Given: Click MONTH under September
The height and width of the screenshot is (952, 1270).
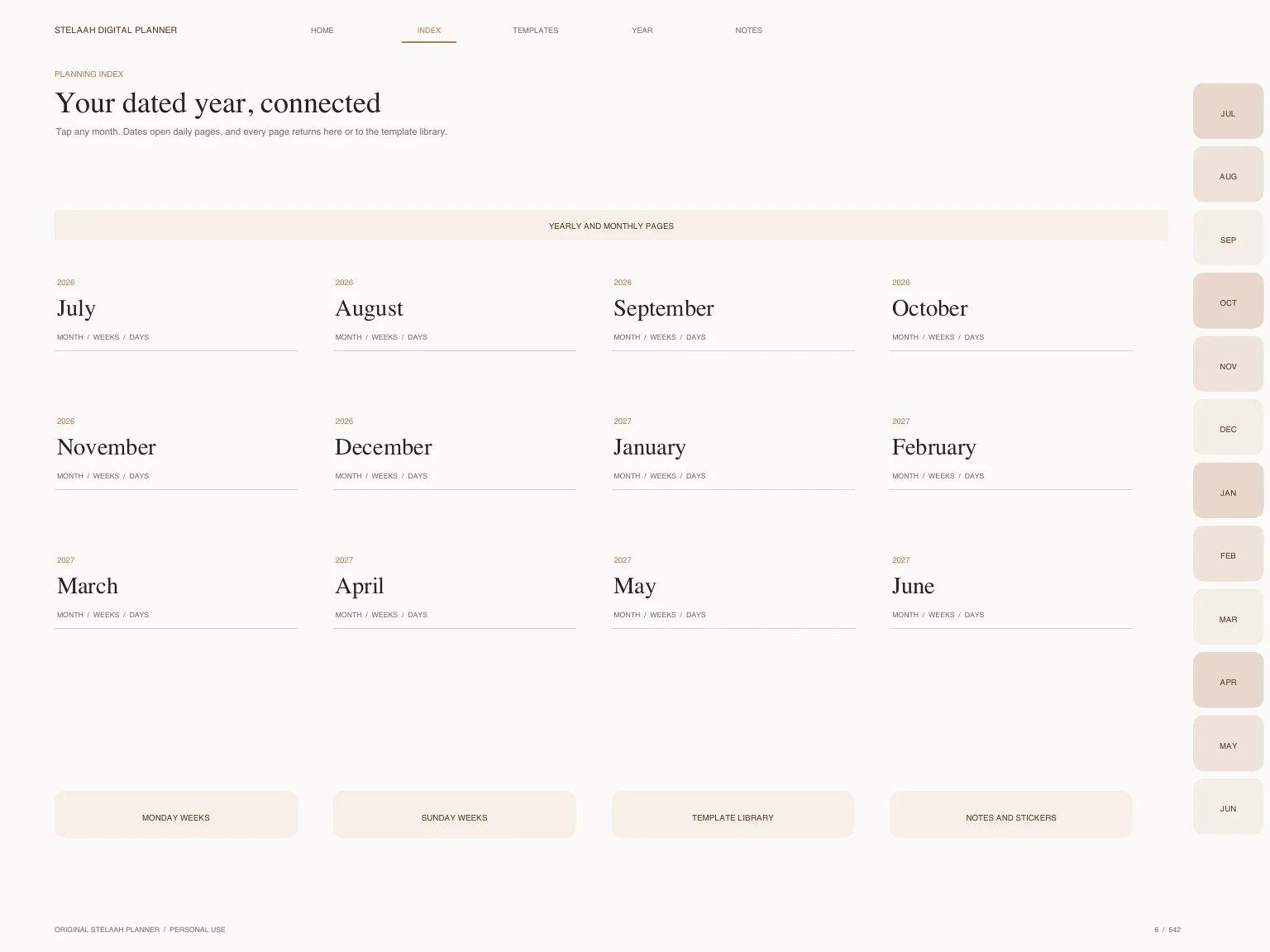Looking at the screenshot, I should 627,337.
